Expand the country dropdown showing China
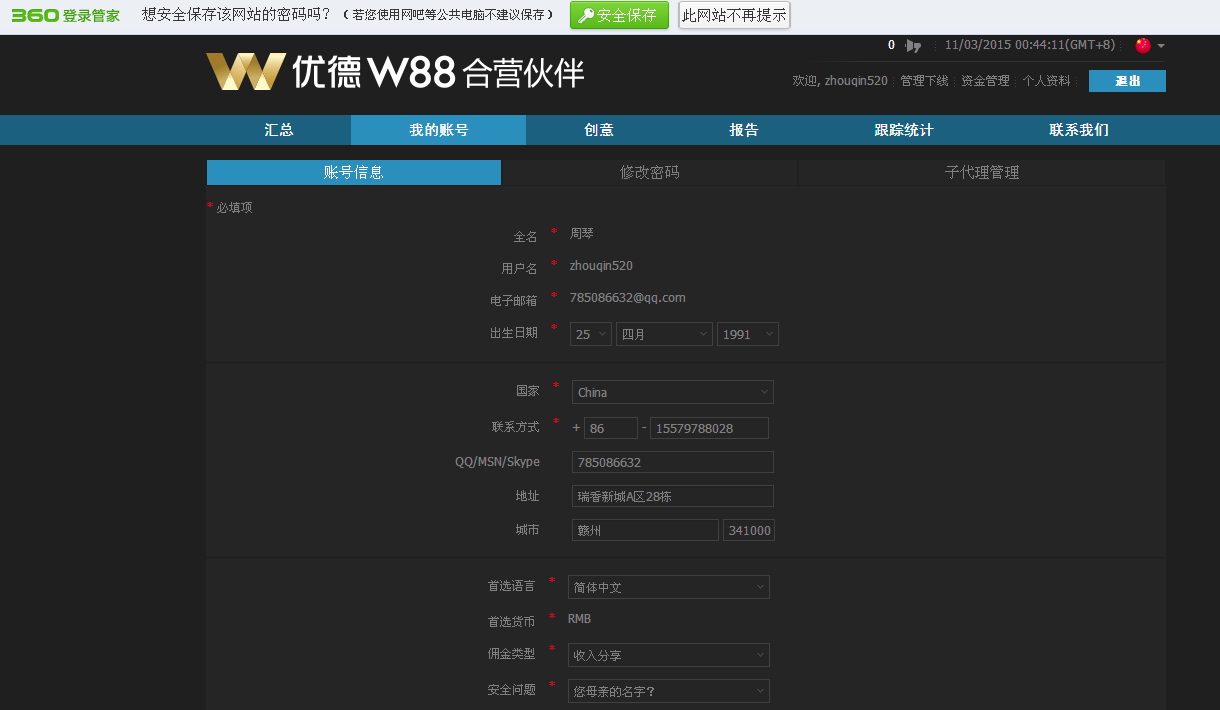 coord(672,392)
